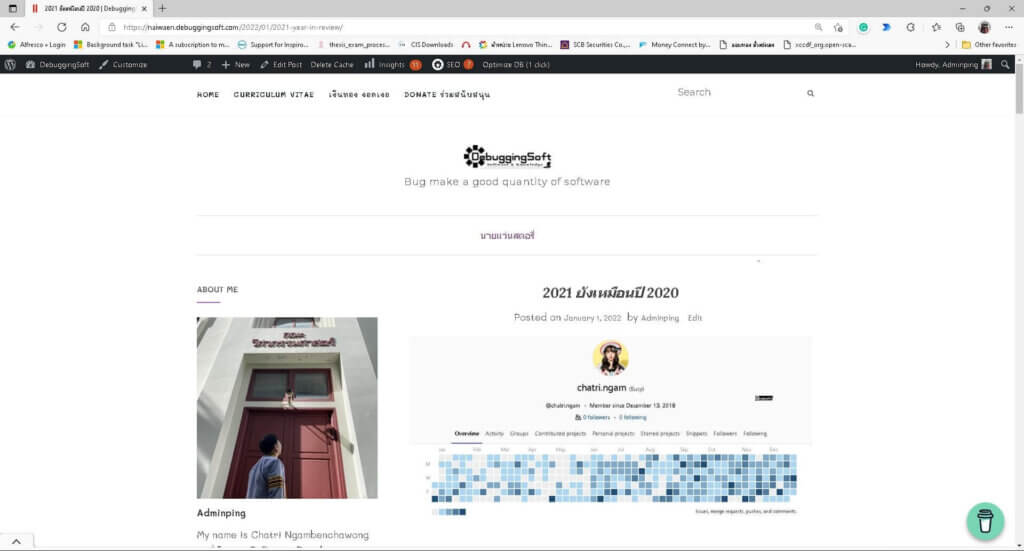This screenshot has width=1024, height=551.
Task: Open the Money Connect bookmark
Action: pos(675,45)
